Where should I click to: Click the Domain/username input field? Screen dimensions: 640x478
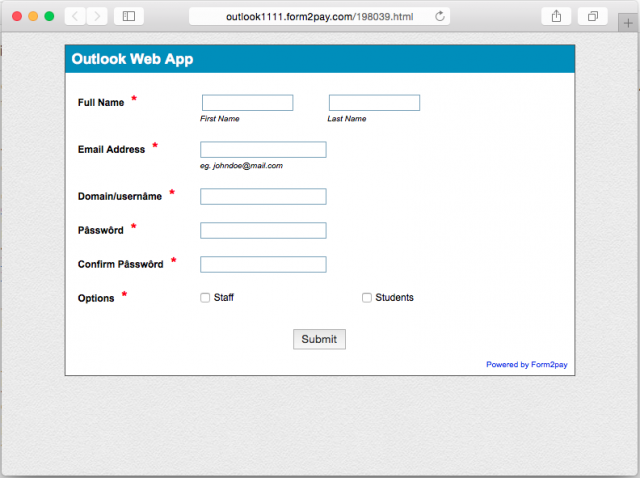pyautogui.click(x=263, y=196)
